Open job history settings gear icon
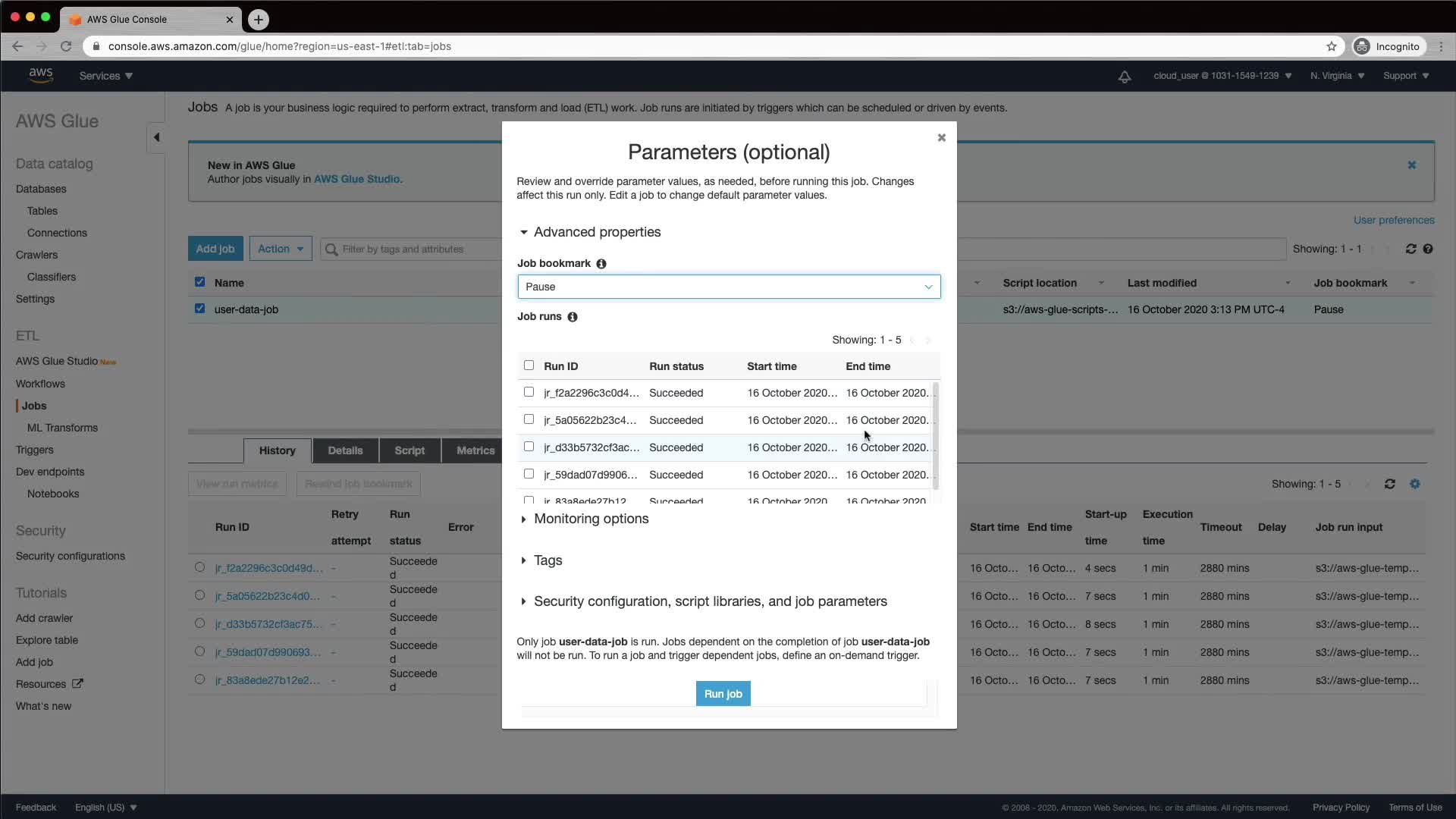Screen dimensions: 1456x819 (x=1414, y=484)
